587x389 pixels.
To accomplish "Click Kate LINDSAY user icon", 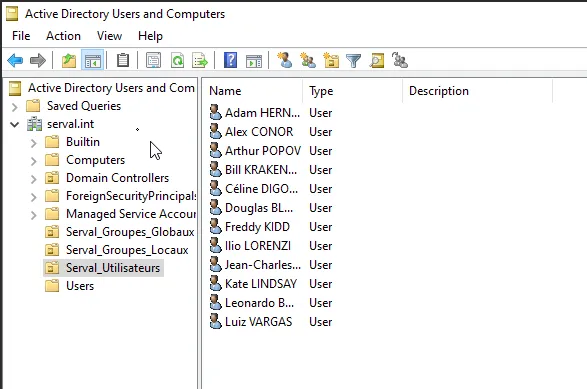I will (x=215, y=283).
